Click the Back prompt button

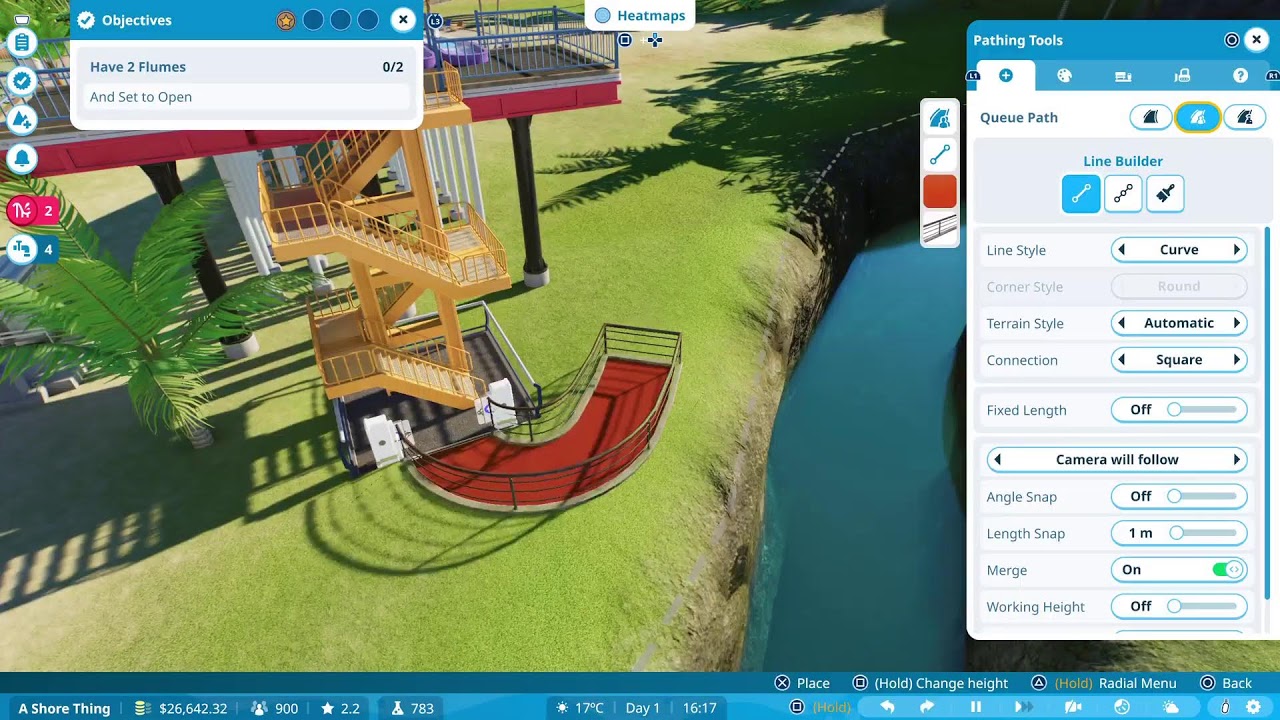point(1226,683)
